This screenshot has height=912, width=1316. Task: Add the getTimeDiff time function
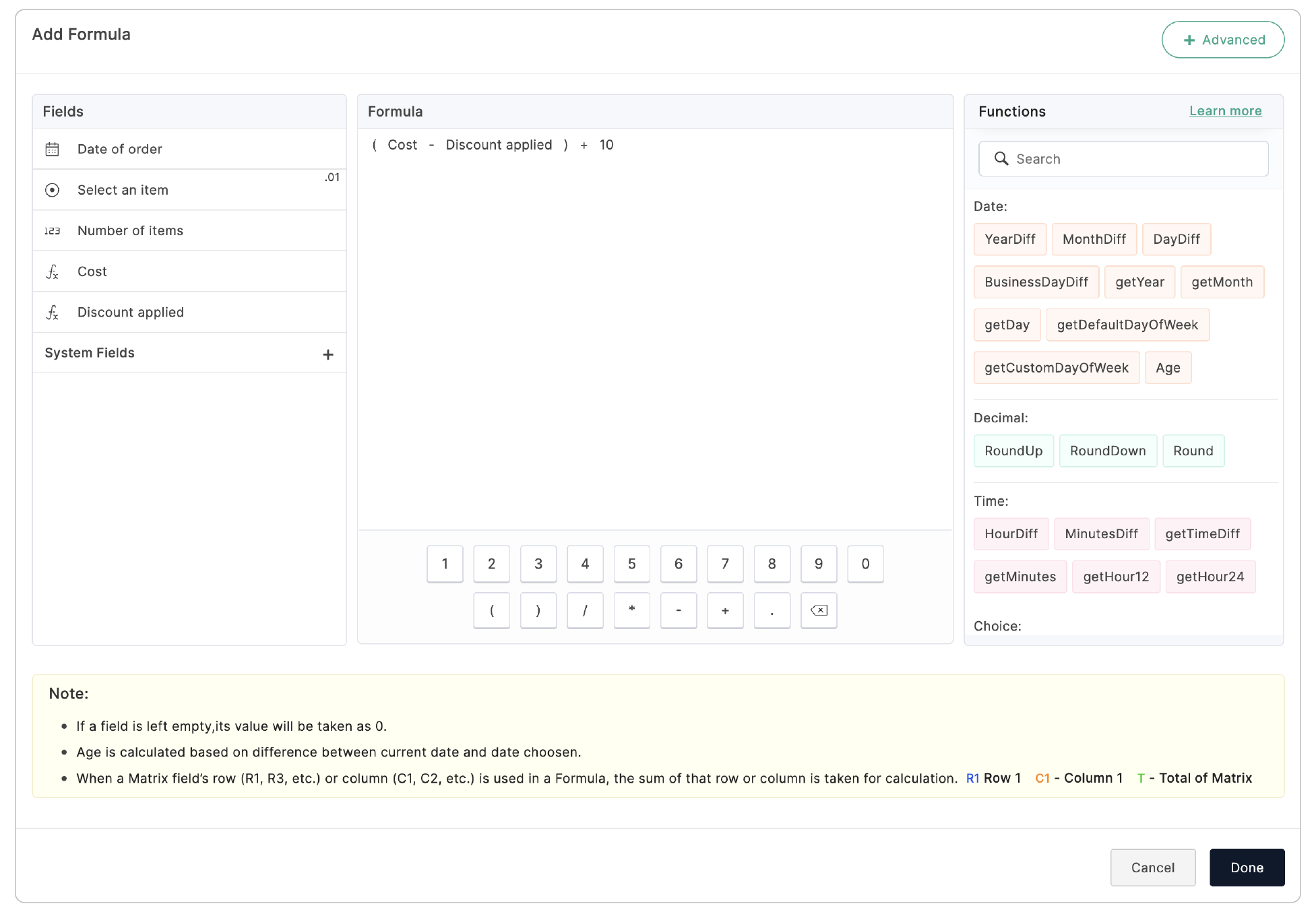coord(1202,533)
